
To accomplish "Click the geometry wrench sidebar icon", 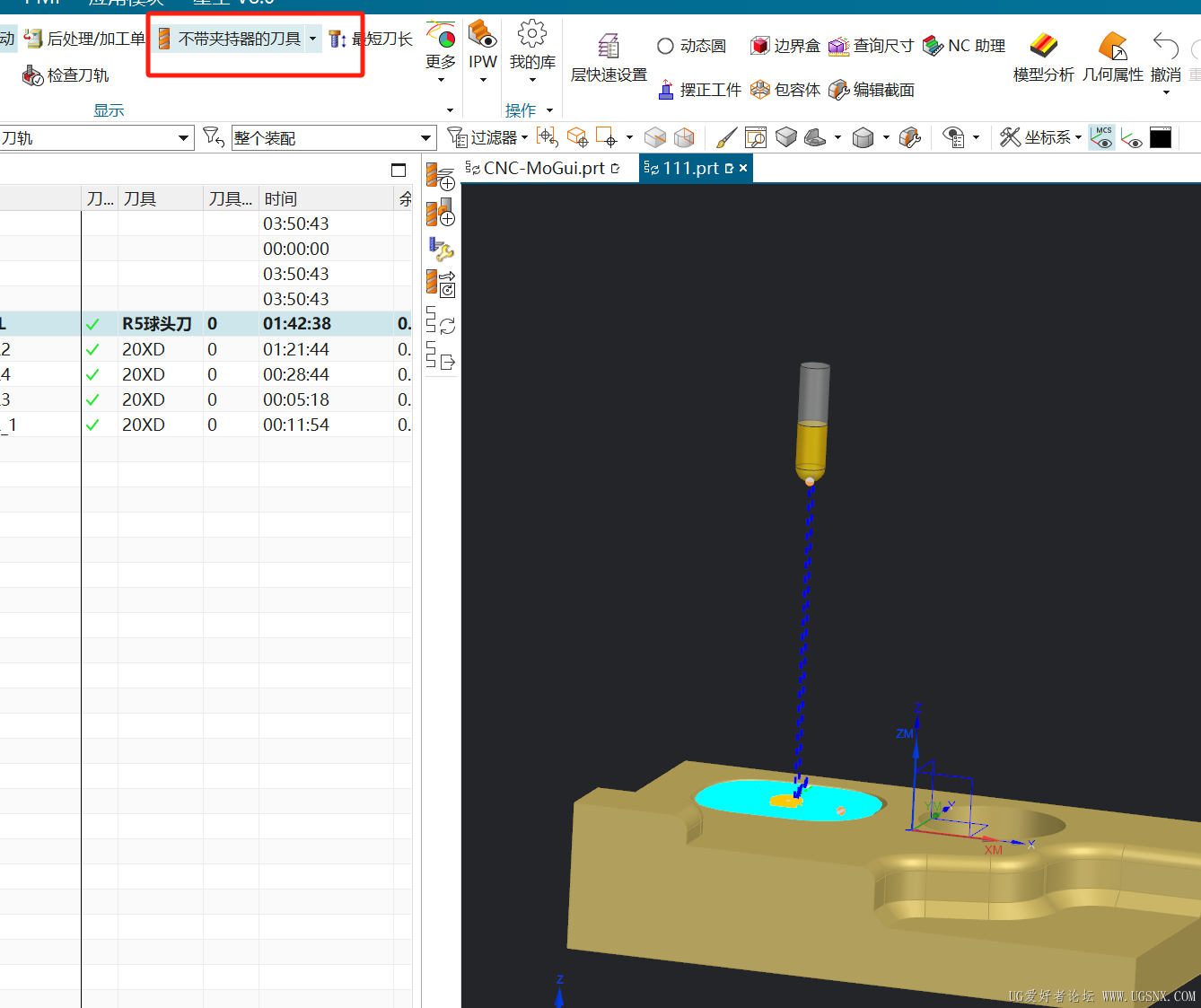I will (x=440, y=249).
